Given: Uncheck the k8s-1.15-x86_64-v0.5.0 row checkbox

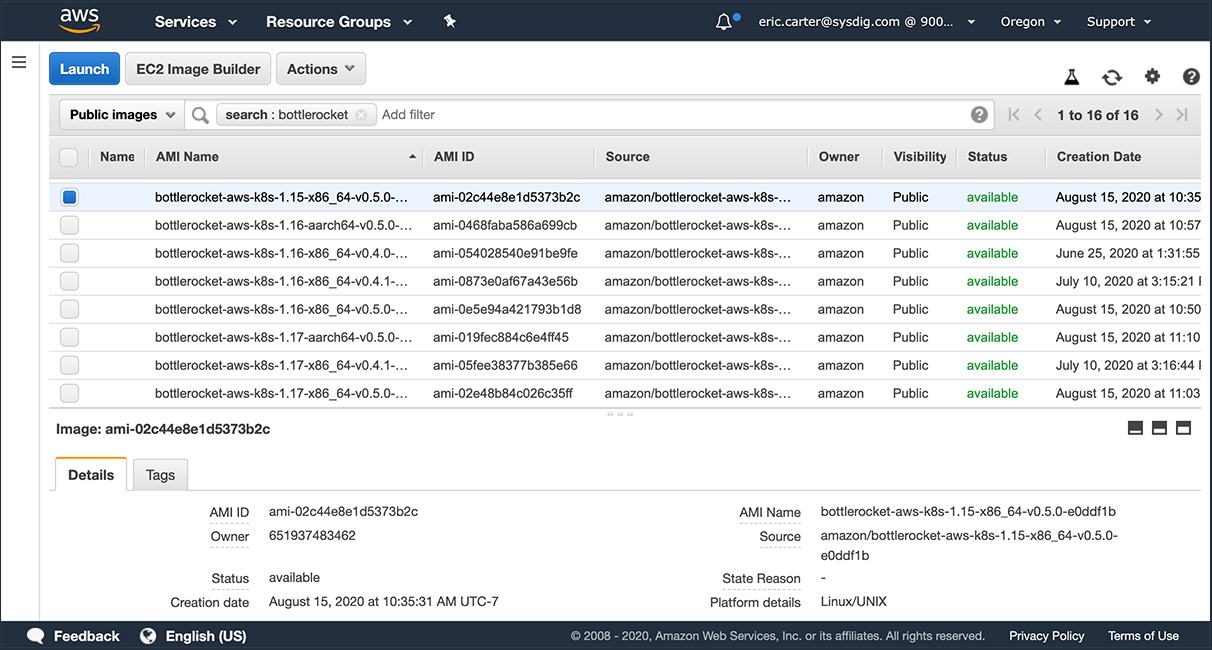Looking at the screenshot, I should coord(69,197).
